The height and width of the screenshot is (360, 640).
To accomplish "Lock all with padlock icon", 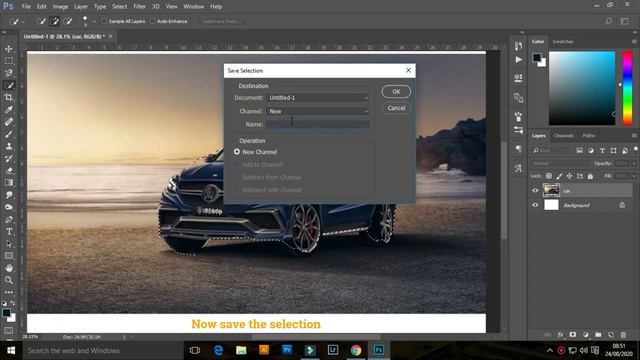I will (x=590, y=176).
